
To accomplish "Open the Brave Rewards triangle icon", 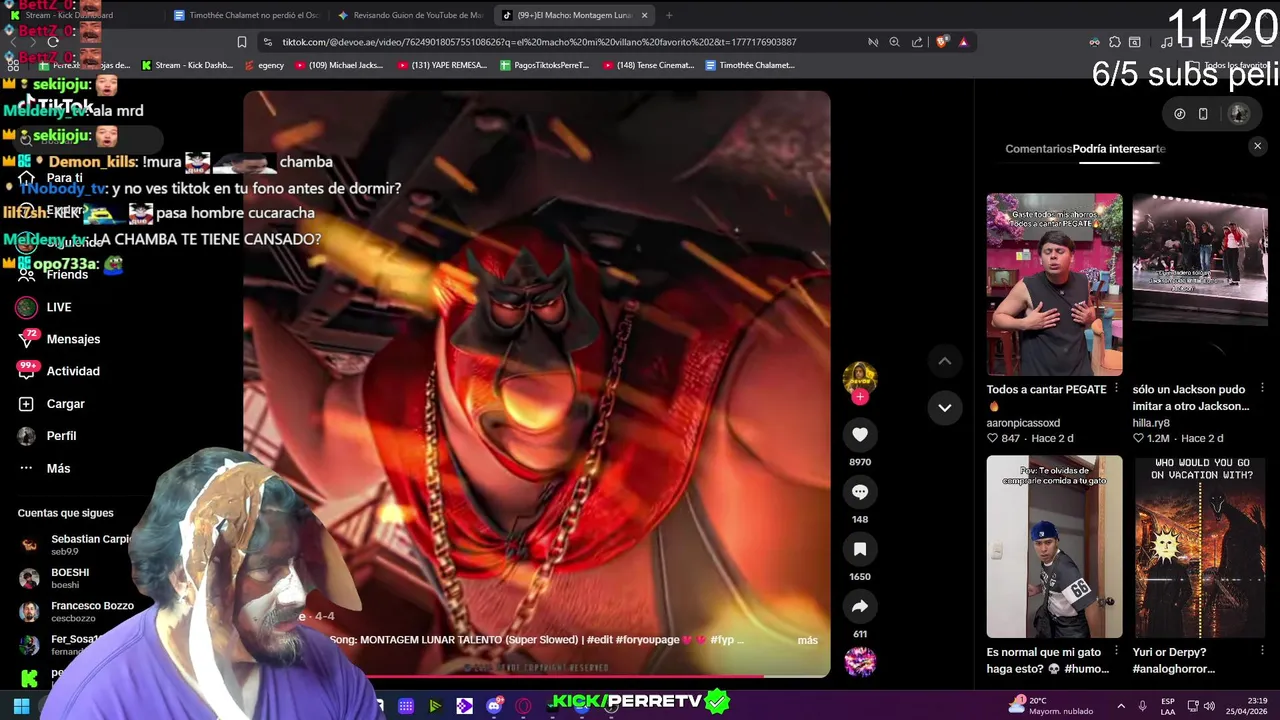I will [x=963, y=42].
